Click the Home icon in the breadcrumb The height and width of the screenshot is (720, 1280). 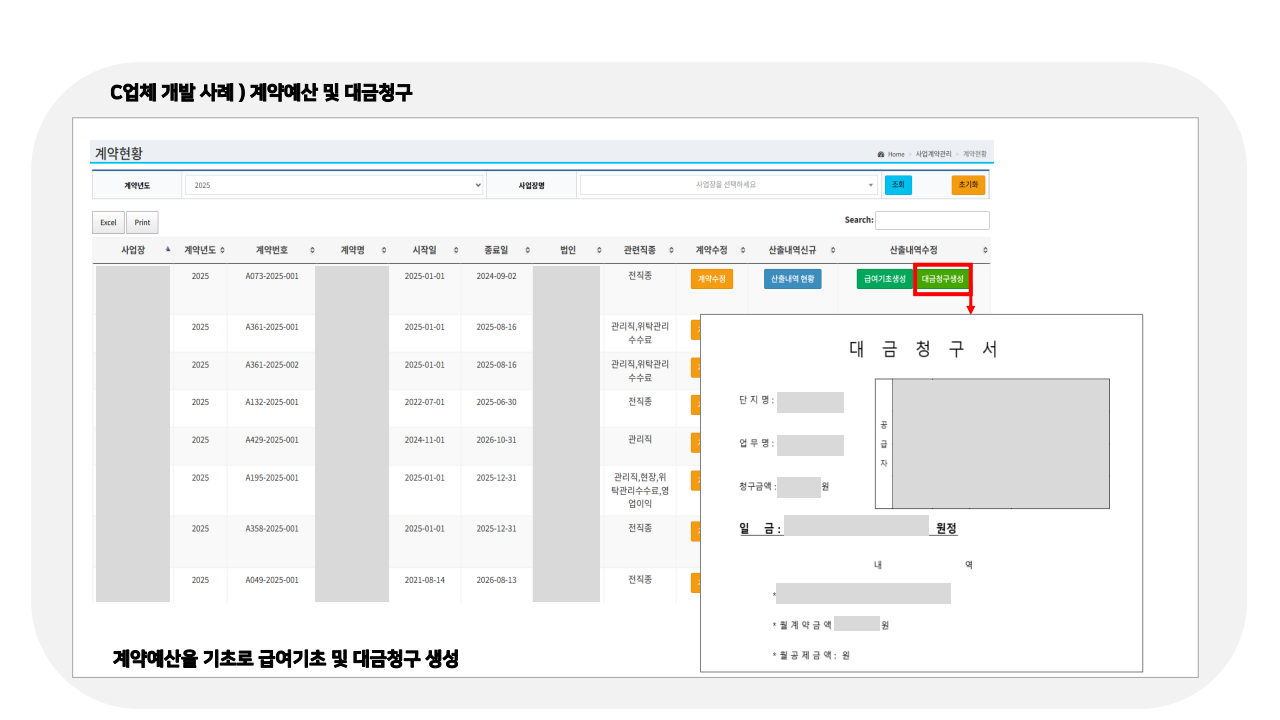pyautogui.click(x=881, y=154)
